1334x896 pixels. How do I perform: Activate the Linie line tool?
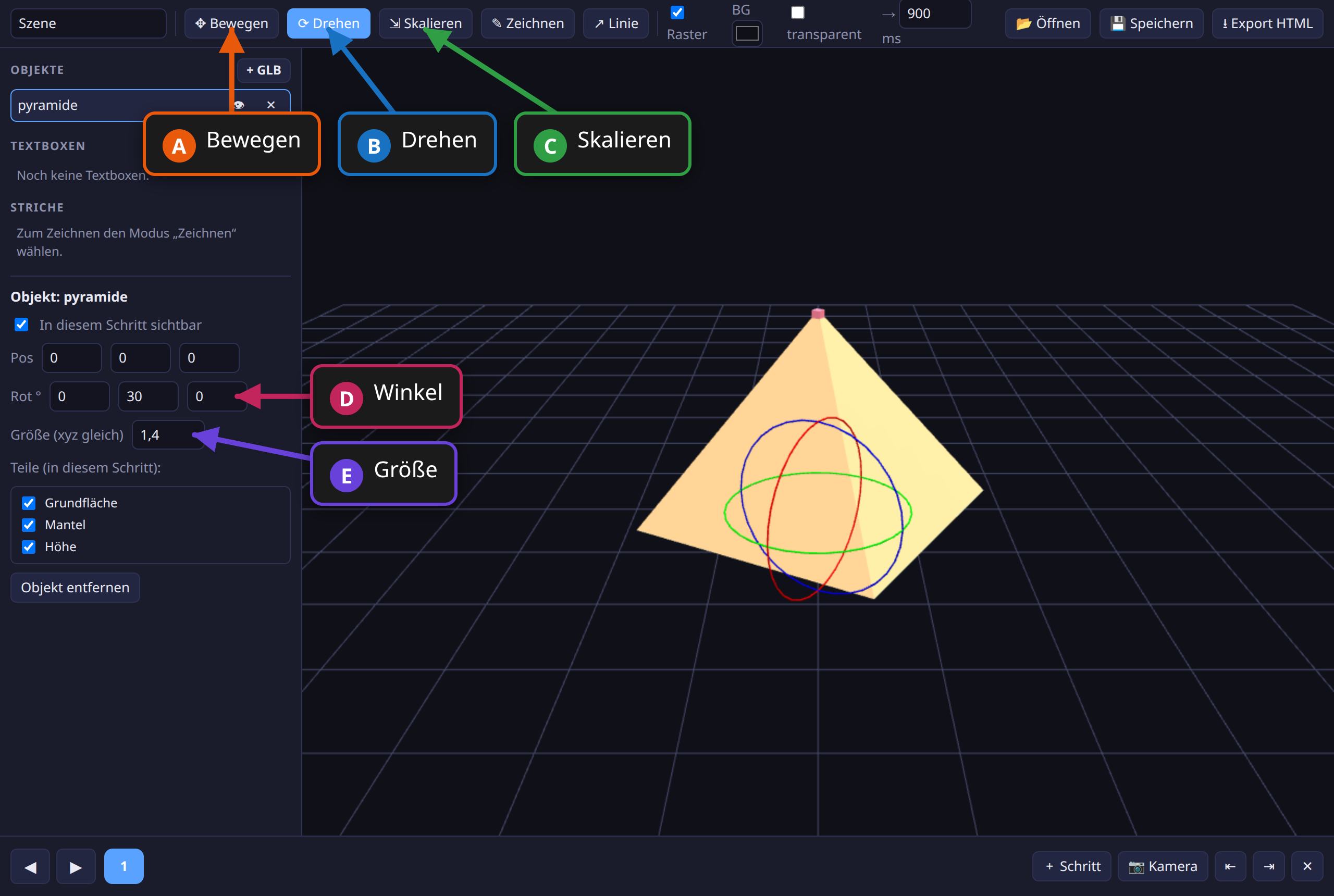[x=615, y=23]
